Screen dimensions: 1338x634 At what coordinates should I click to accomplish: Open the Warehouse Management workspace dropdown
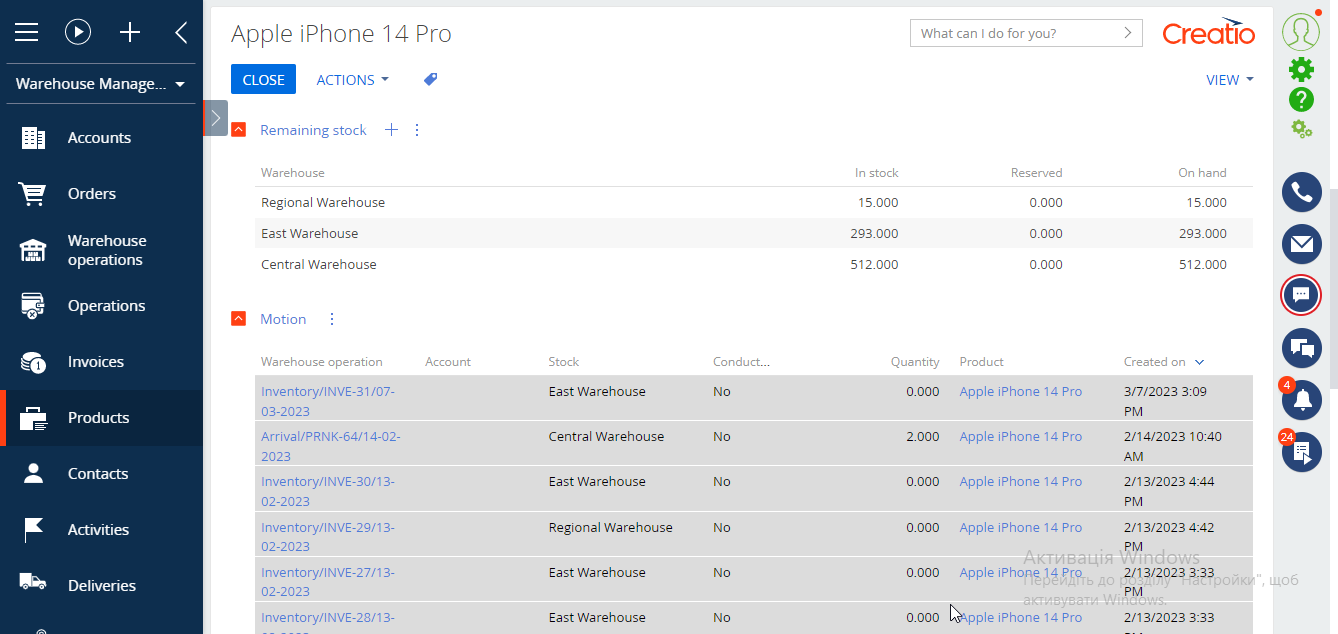pyautogui.click(x=100, y=84)
